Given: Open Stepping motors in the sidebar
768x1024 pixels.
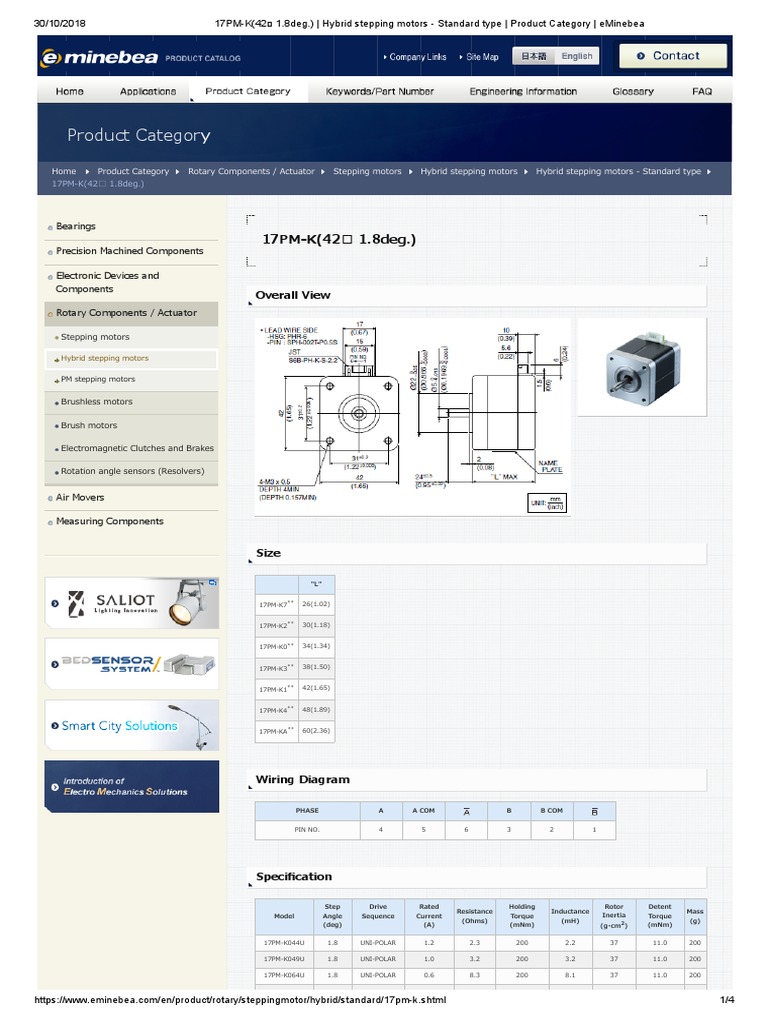Looking at the screenshot, I should pyautogui.click(x=95, y=337).
